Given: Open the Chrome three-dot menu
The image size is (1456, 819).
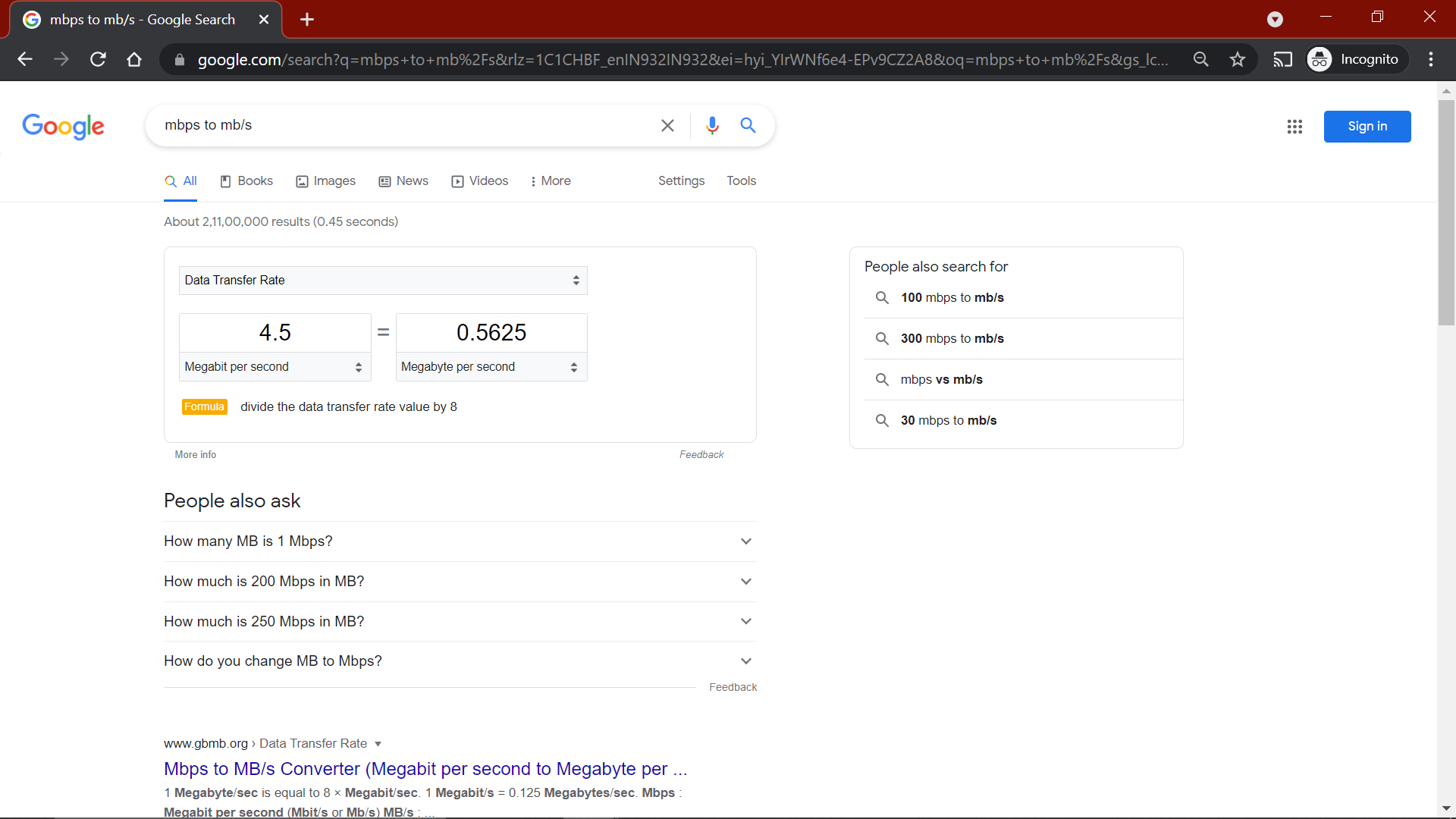Looking at the screenshot, I should tap(1432, 58).
